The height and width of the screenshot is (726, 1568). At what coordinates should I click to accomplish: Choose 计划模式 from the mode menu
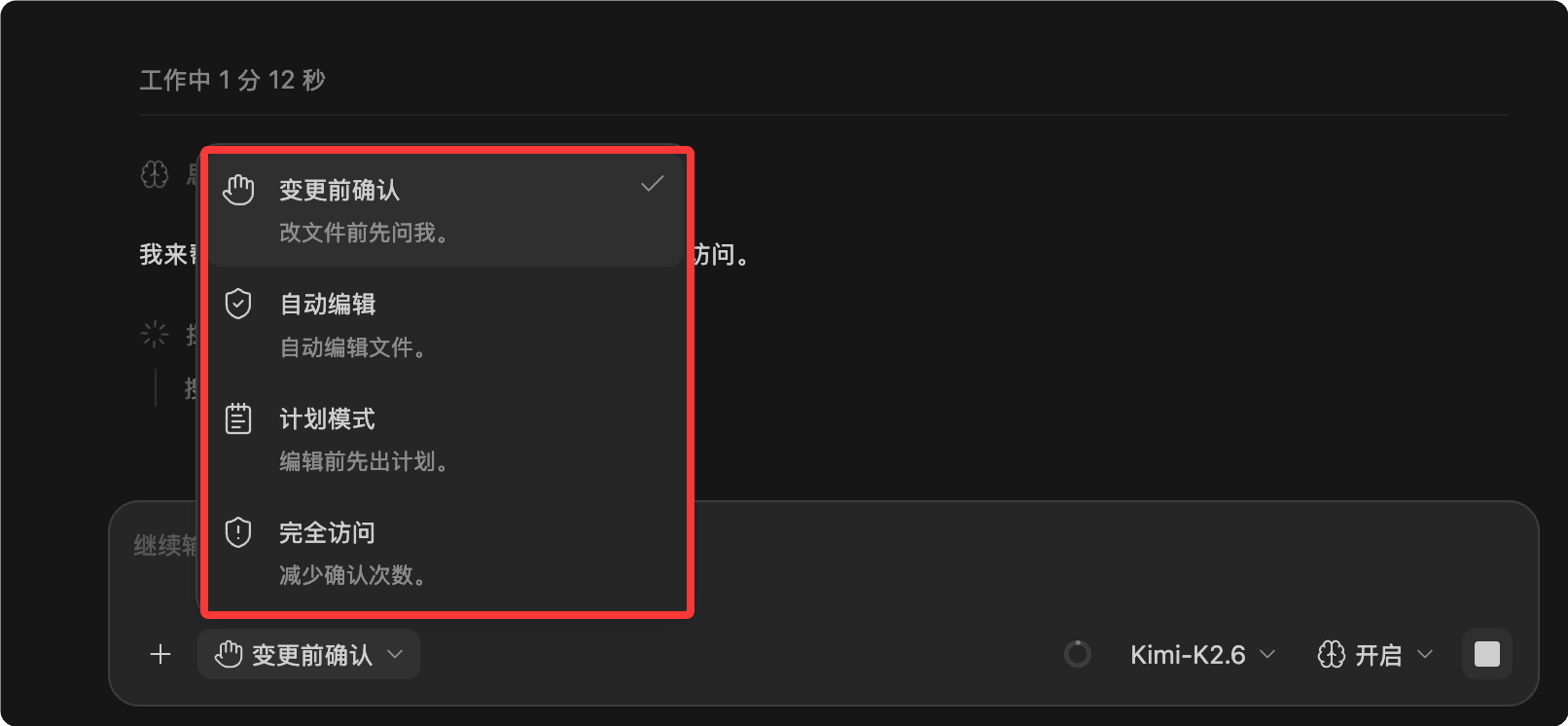point(445,439)
